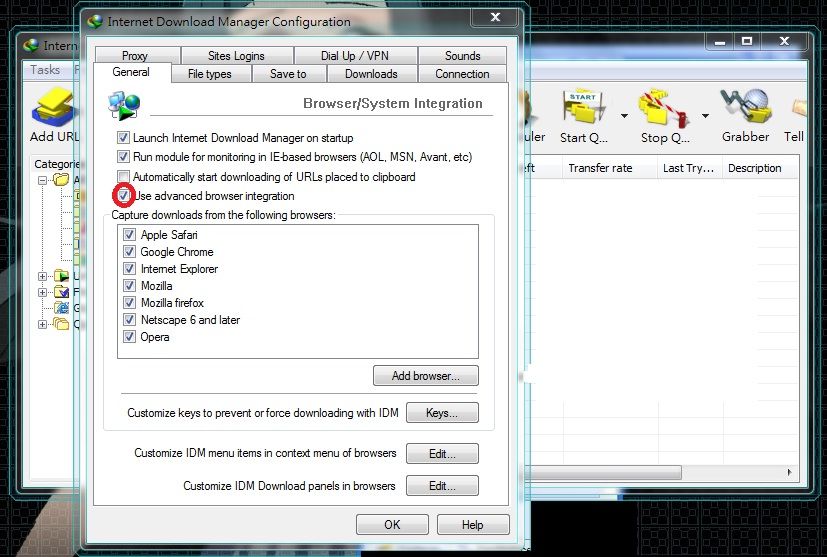Viewport: 827px width, 557px height.
Task: Click the Last Try column header
Action: [689, 168]
